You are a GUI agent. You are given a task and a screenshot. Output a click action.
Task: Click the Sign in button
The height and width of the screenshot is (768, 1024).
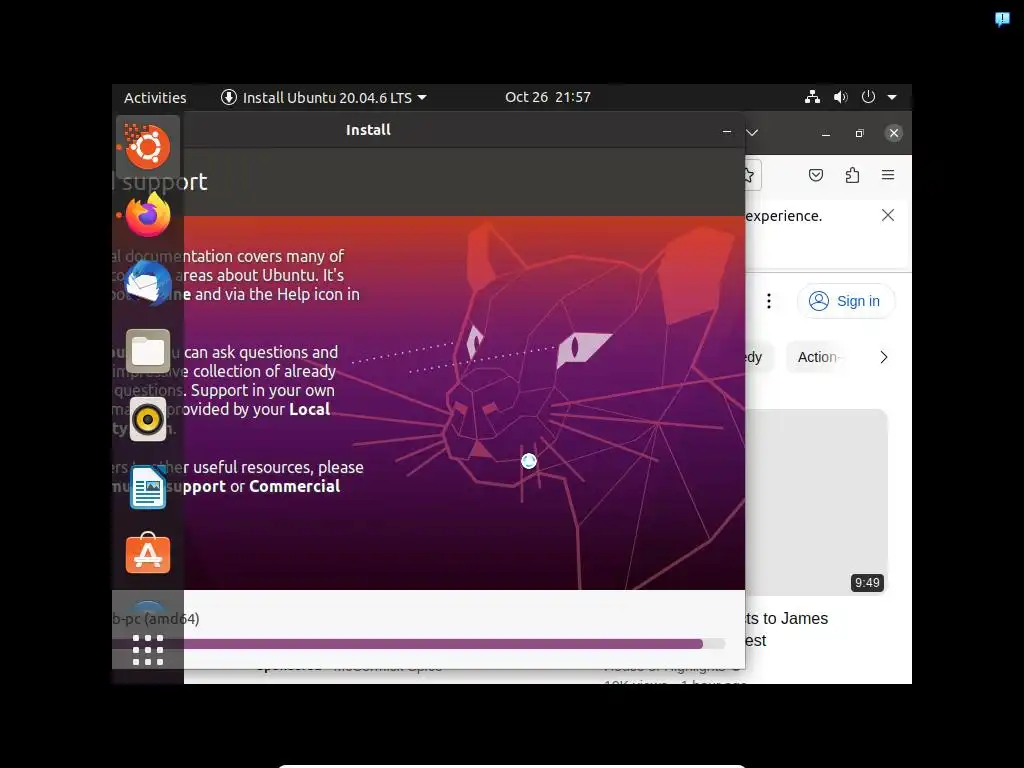coord(845,301)
